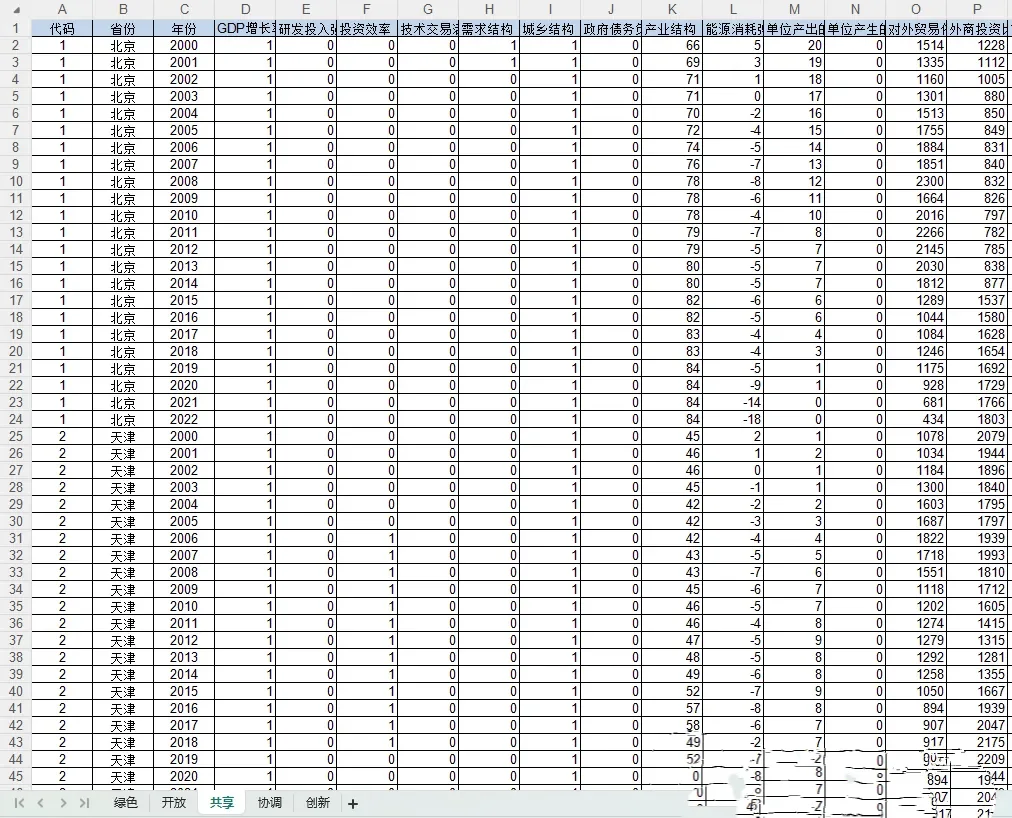Click the 对外贸易 header cell

coord(916,28)
